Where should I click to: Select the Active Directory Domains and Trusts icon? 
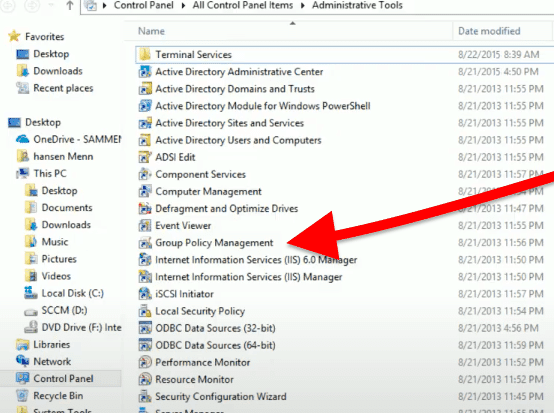[145, 89]
